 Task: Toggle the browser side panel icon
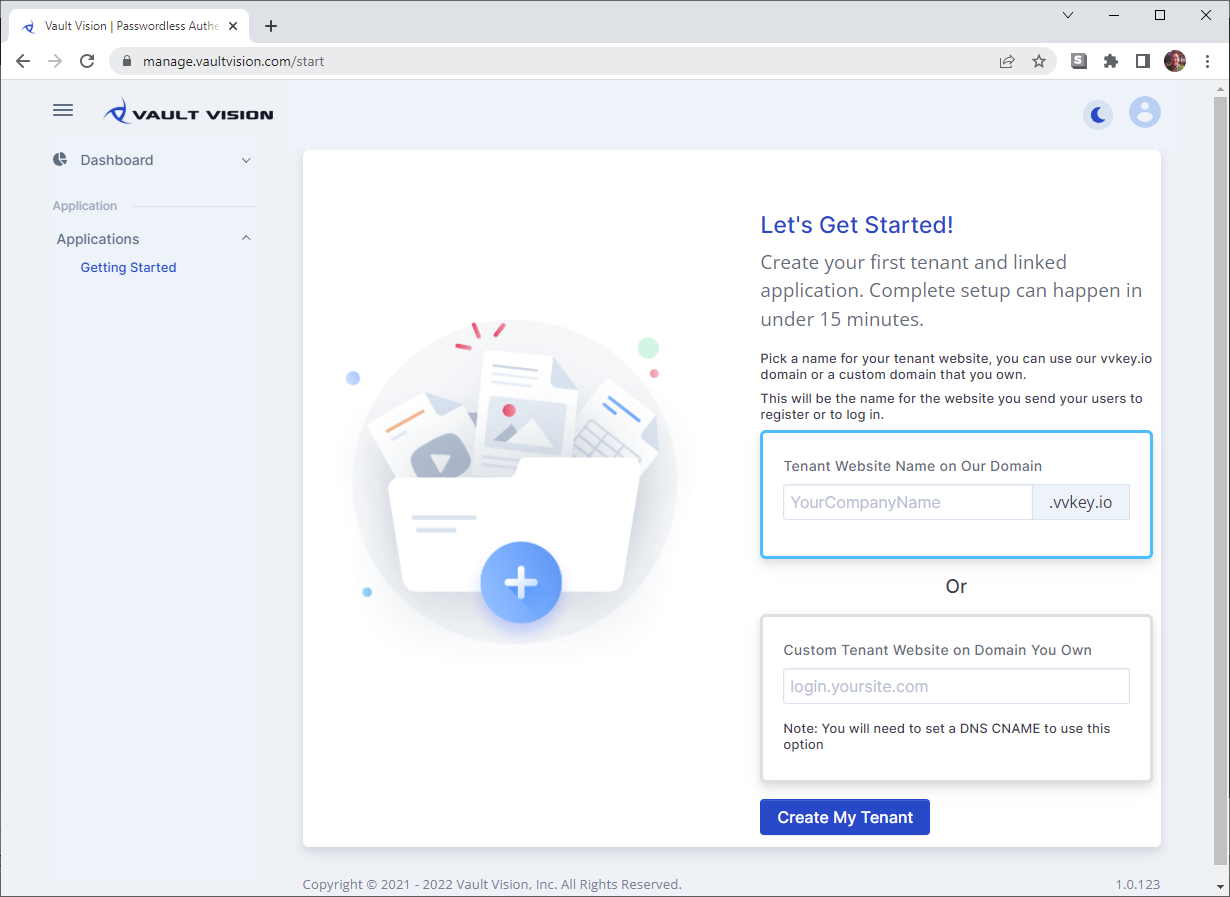pyautogui.click(x=1142, y=61)
